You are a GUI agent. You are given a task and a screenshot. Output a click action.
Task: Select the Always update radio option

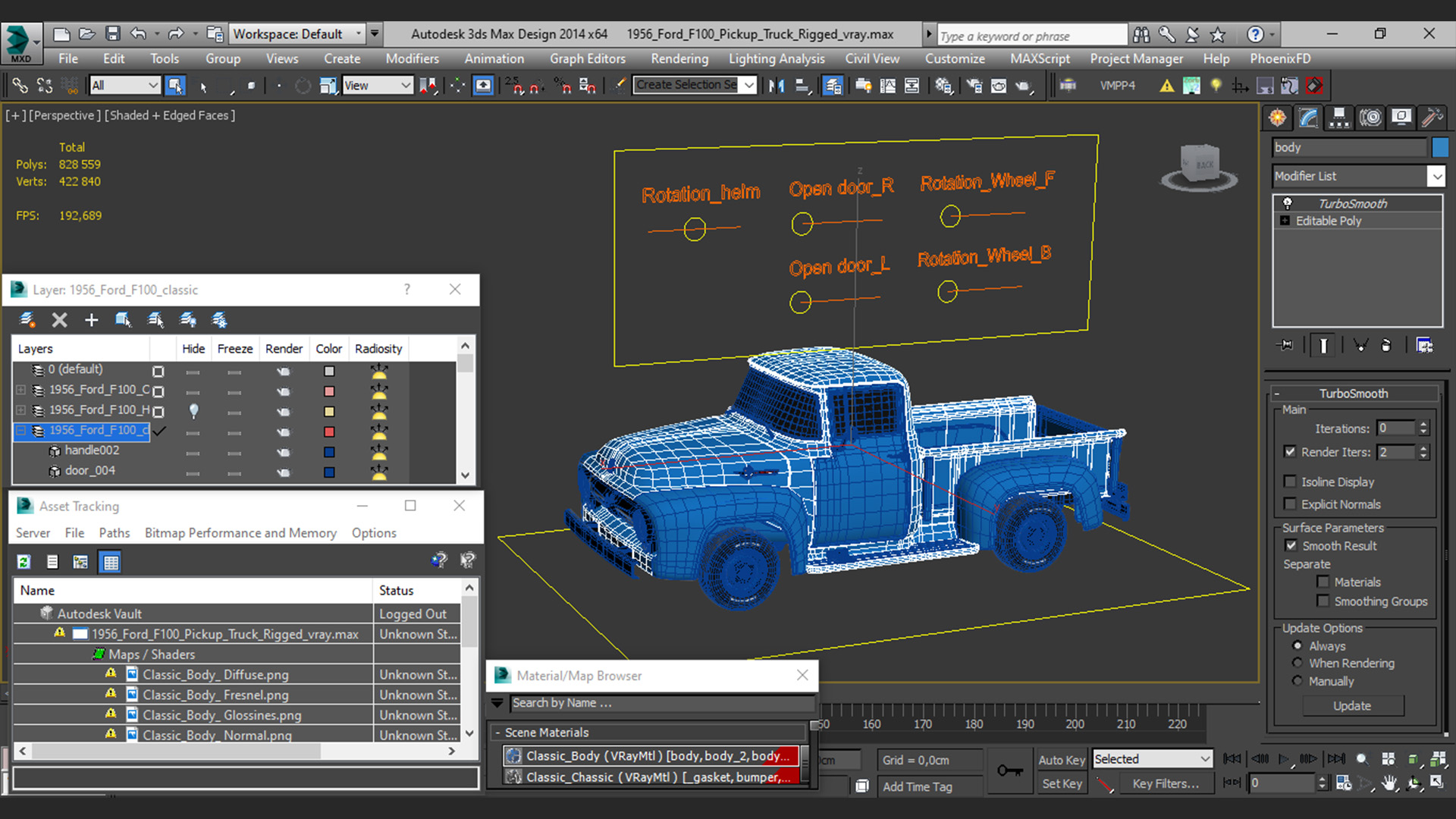(1298, 646)
